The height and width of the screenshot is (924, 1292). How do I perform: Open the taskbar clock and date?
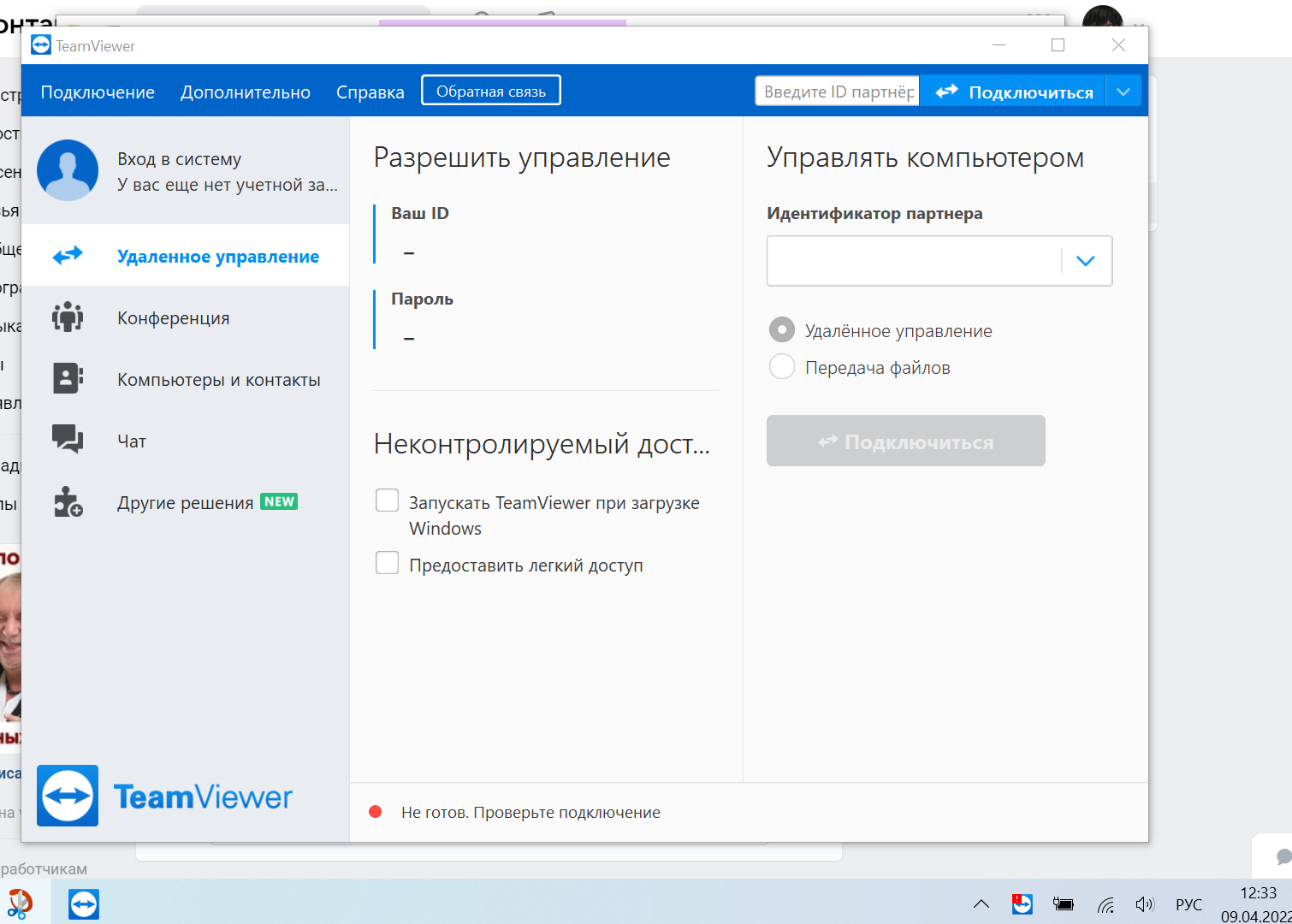coord(1256,904)
